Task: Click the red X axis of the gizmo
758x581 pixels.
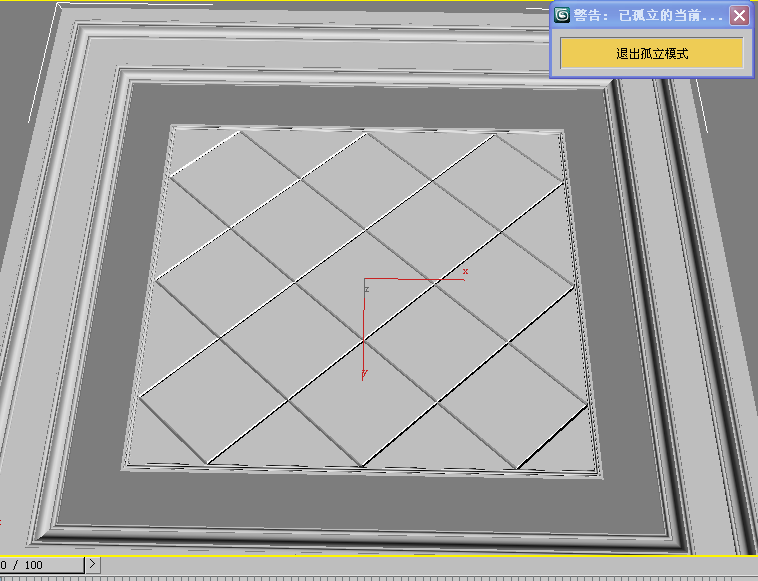Action: [x=414, y=278]
